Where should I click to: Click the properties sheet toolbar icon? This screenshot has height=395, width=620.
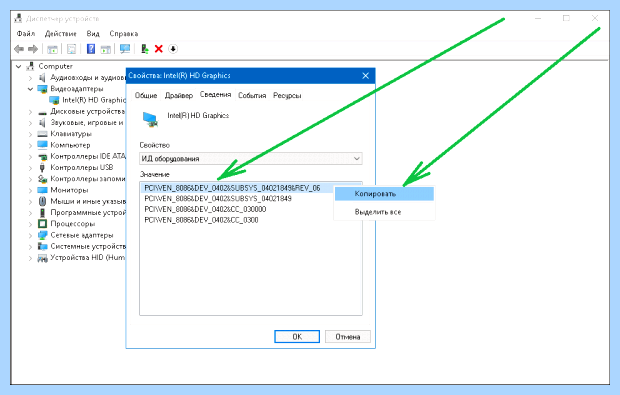point(72,49)
